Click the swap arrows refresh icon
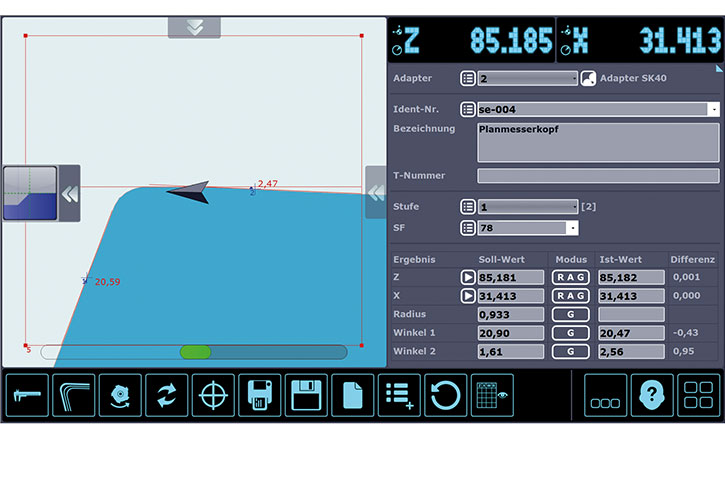The width and height of the screenshot is (725, 480). click(x=166, y=395)
